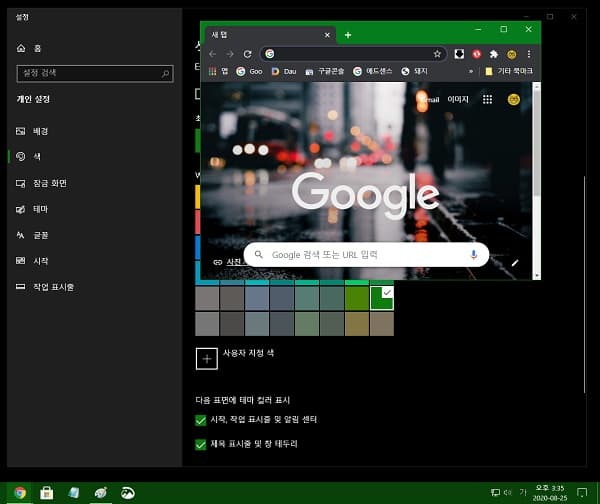Go back in Chrome
This screenshot has height=504, width=600.
click(213, 54)
